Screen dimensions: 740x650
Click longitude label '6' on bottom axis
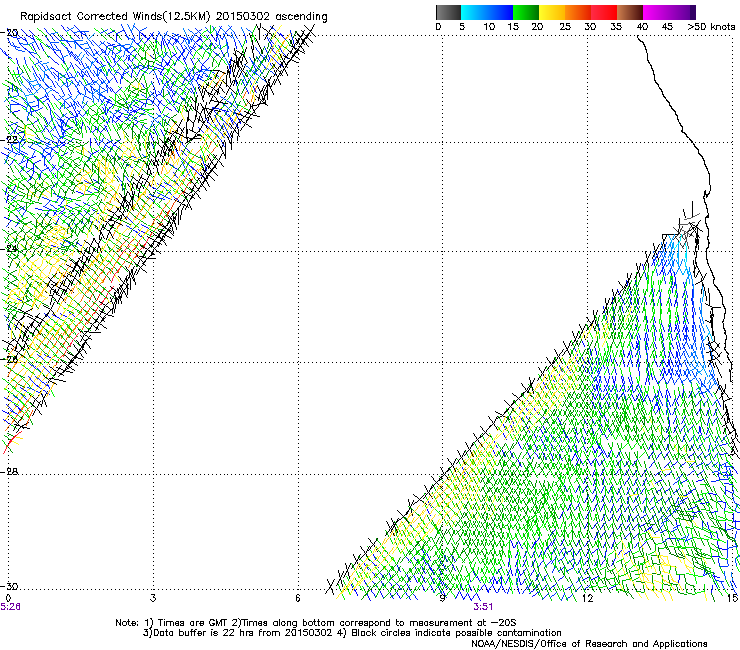pyautogui.click(x=298, y=598)
